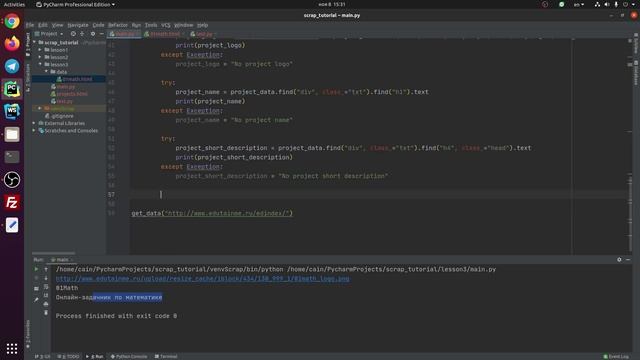This screenshot has height=360, width=640.
Task: Open WebStorm from the dock
Action: pos(12,111)
